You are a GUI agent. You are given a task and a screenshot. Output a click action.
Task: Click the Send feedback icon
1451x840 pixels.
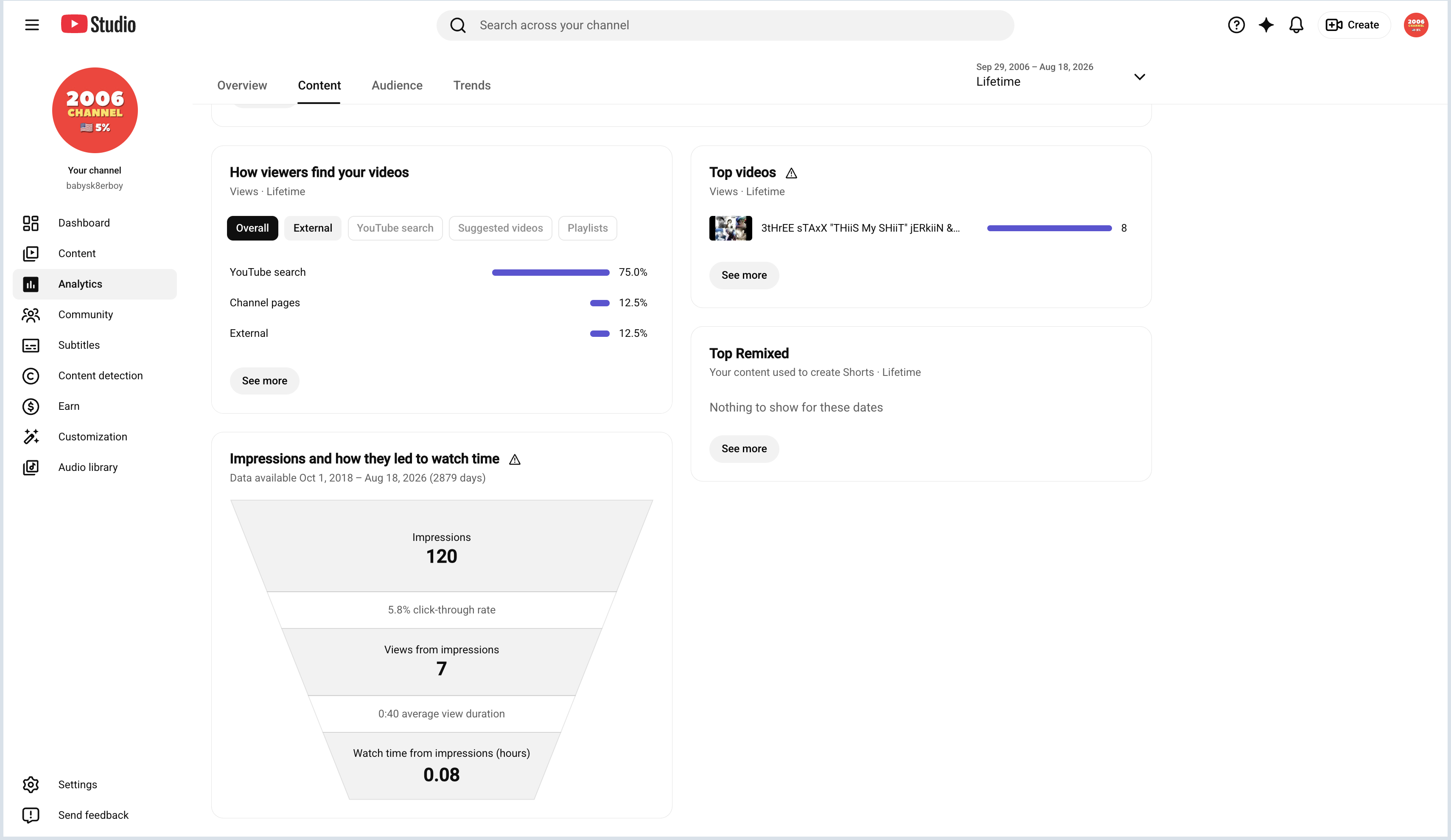click(x=31, y=815)
